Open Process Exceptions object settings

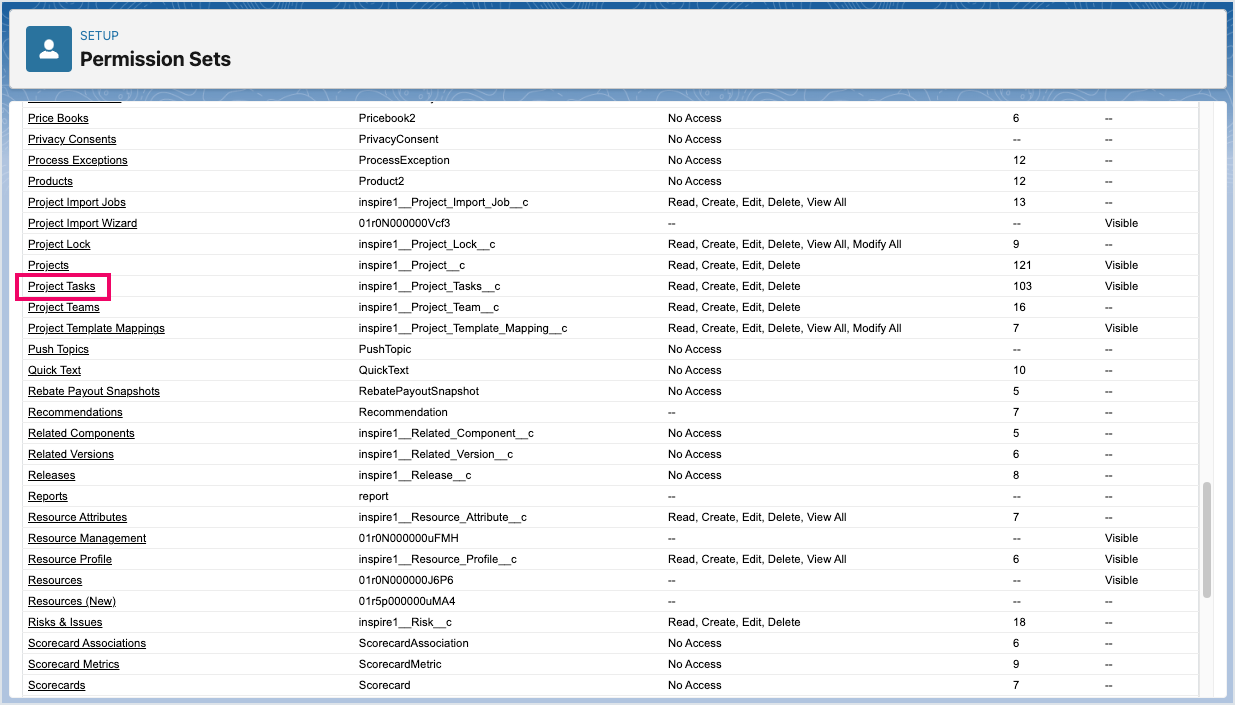(x=78, y=161)
